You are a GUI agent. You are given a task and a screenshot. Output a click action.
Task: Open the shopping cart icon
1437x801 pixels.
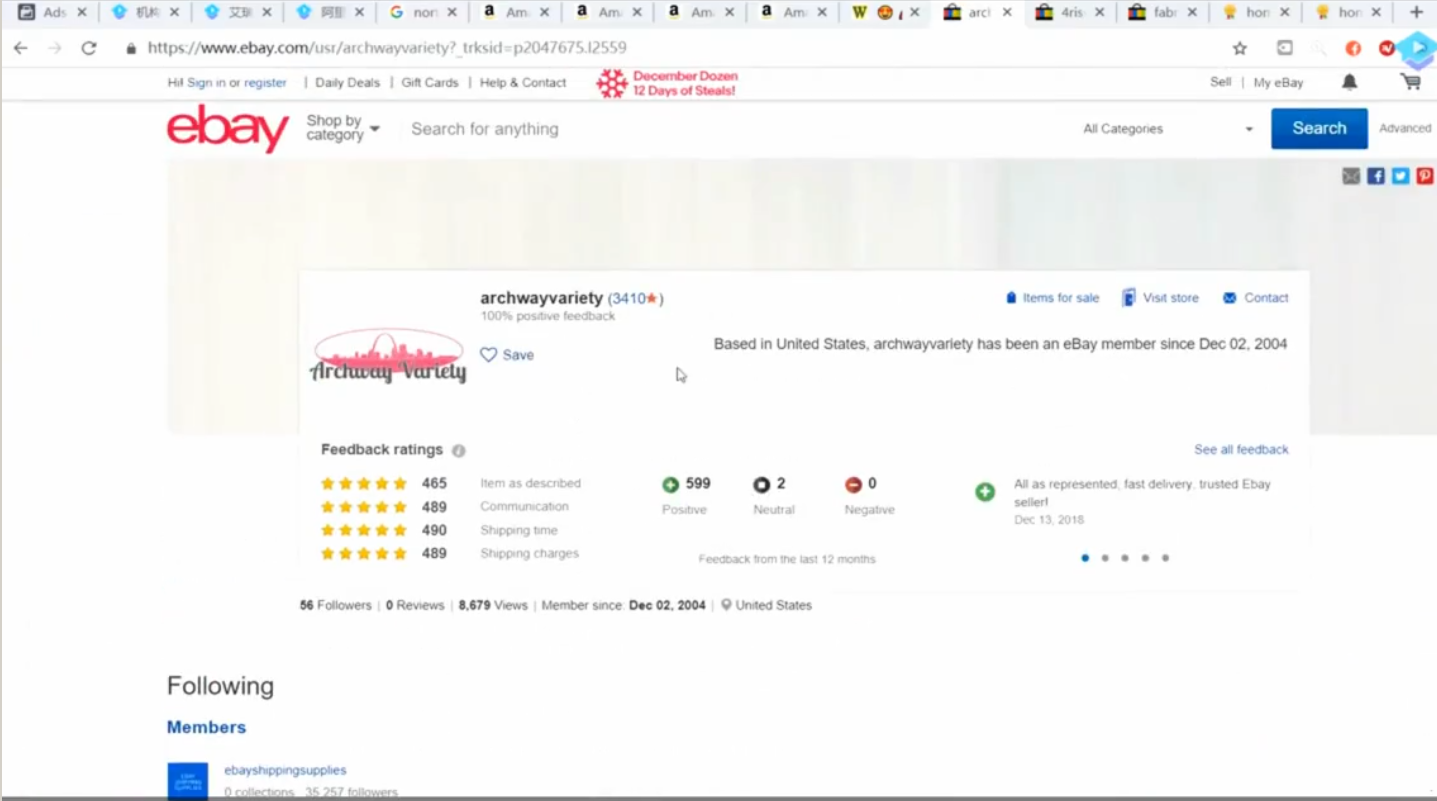pyautogui.click(x=1411, y=82)
